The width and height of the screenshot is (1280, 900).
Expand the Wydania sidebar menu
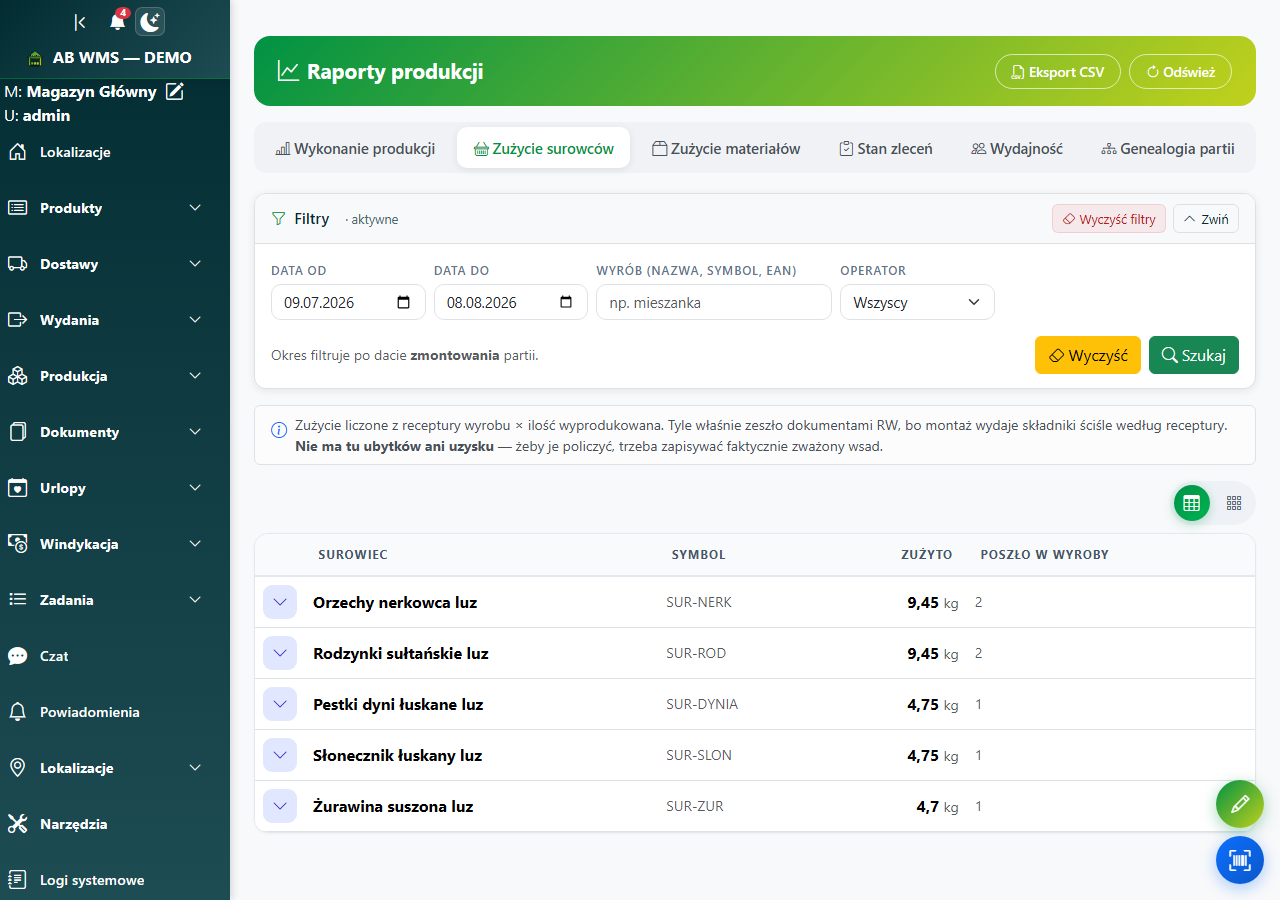pos(115,320)
